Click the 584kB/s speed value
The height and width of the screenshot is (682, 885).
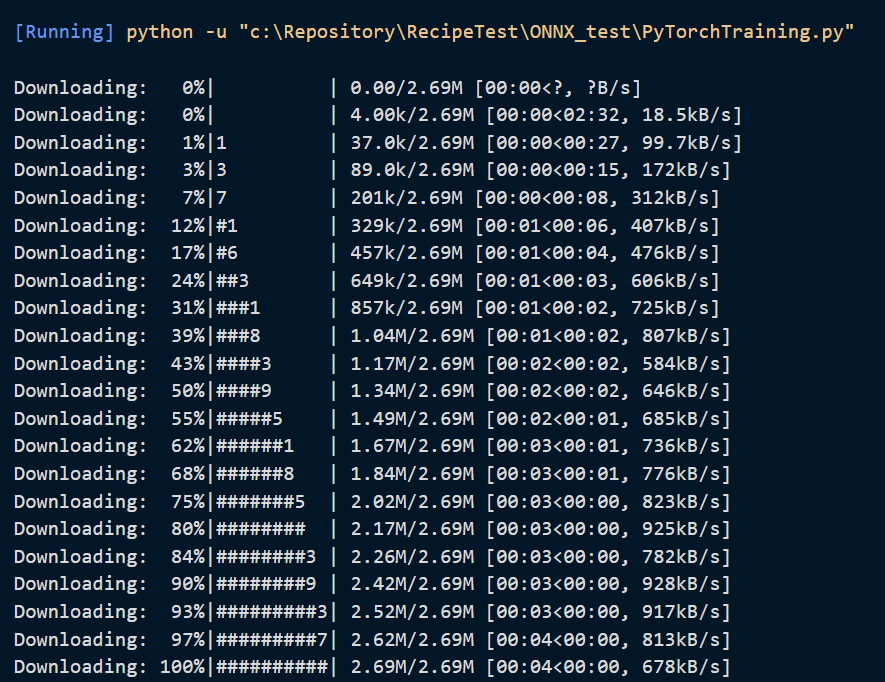(681, 364)
